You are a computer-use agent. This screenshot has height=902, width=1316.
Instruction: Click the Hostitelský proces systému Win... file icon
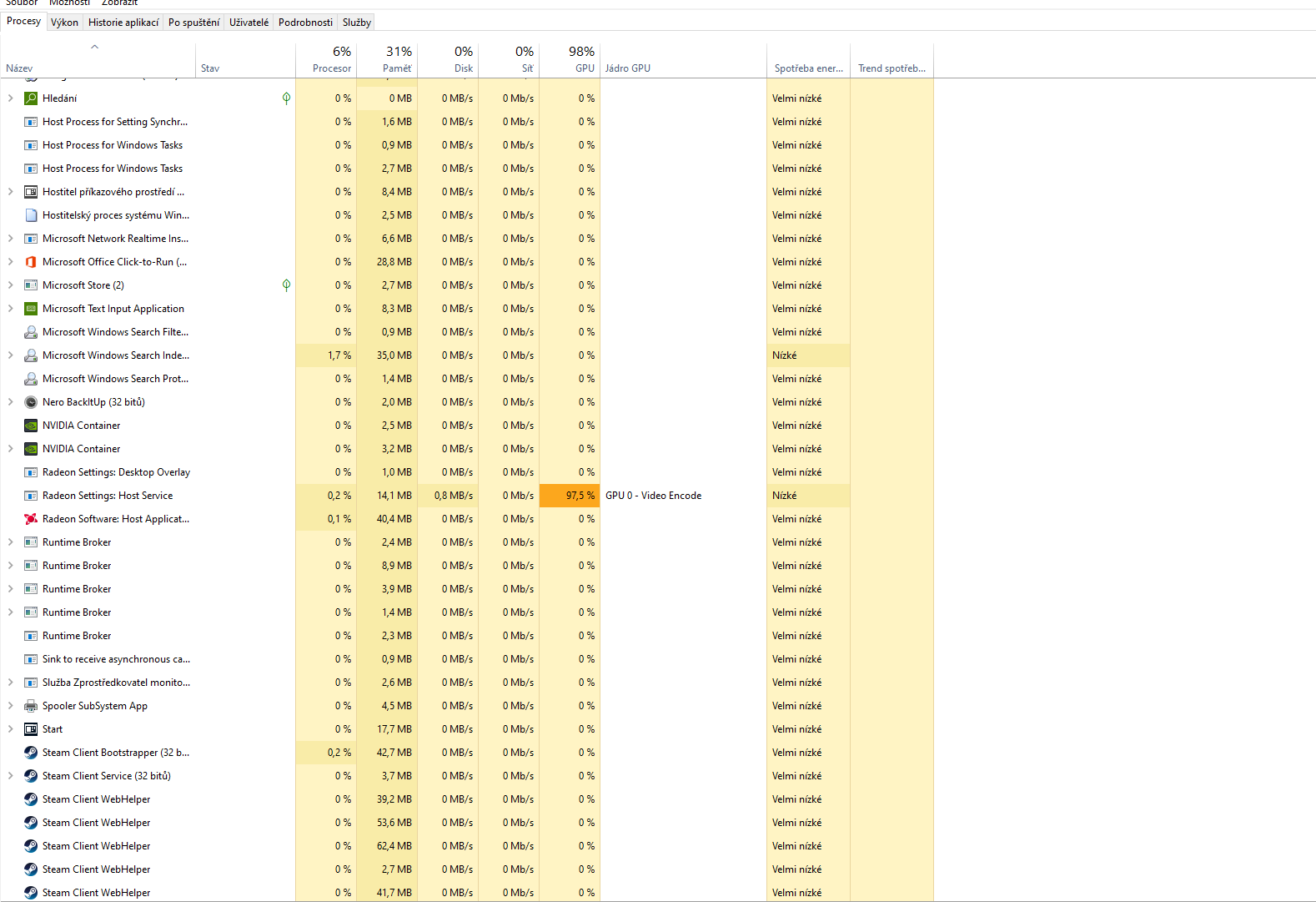coord(31,215)
